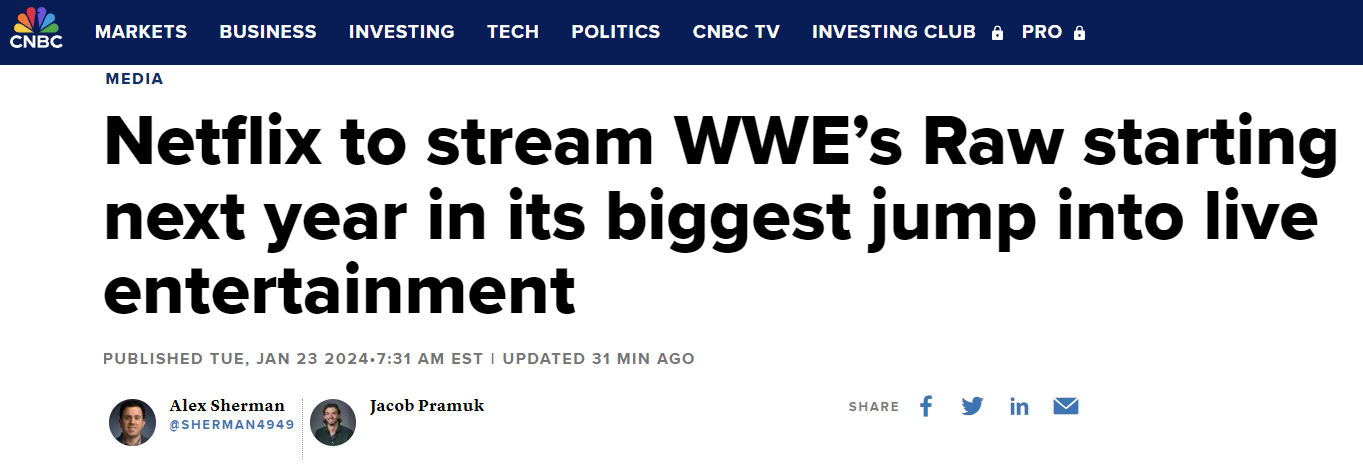Click Alex Sherman's profile photo

pyautogui.click(x=133, y=422)
